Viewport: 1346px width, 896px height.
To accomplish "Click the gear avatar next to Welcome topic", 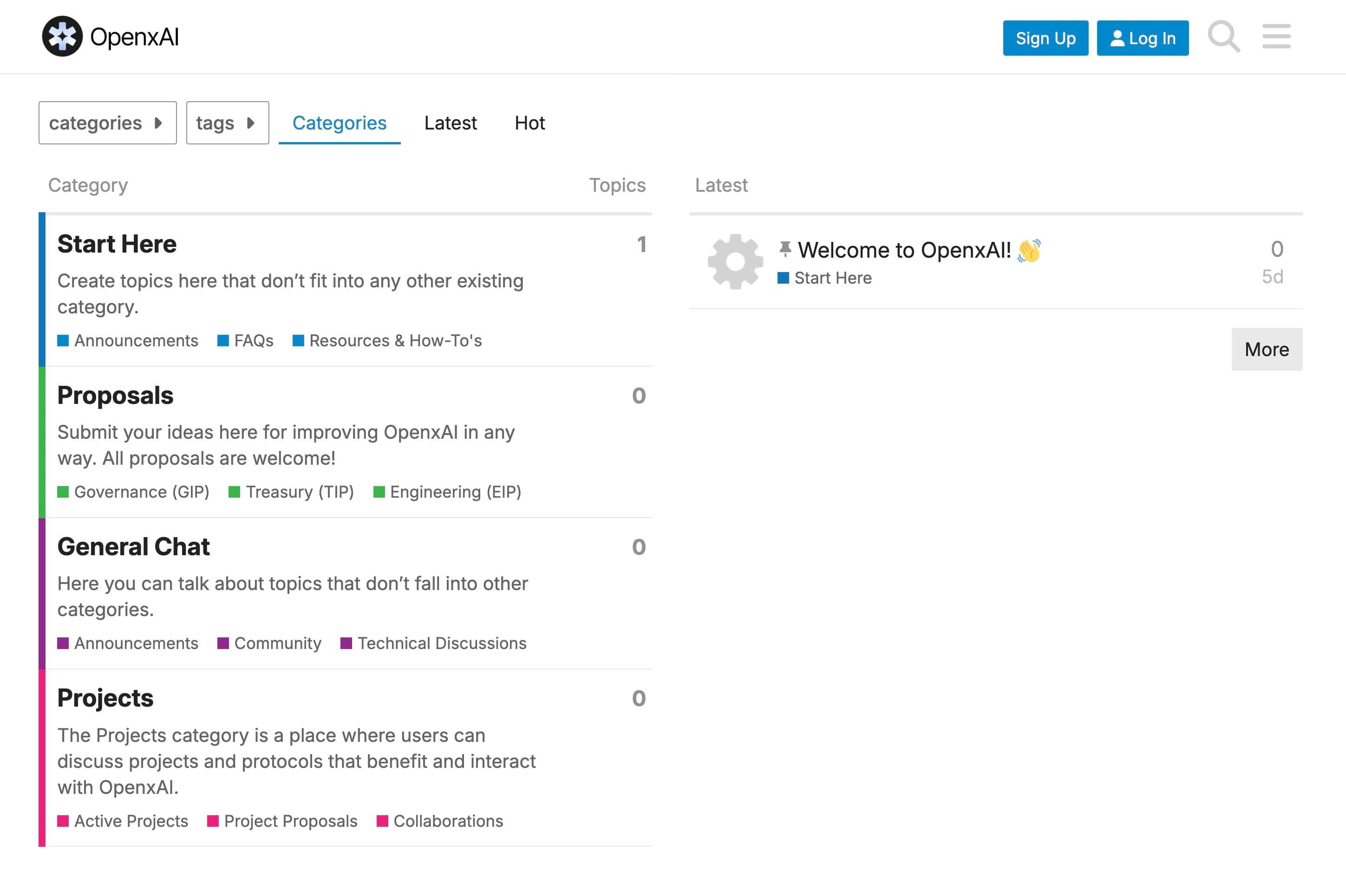I will tap(735, 262).
